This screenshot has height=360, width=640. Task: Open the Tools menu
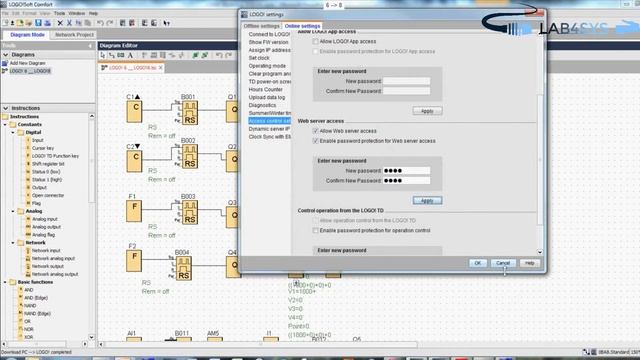click(x=60, y=13)
